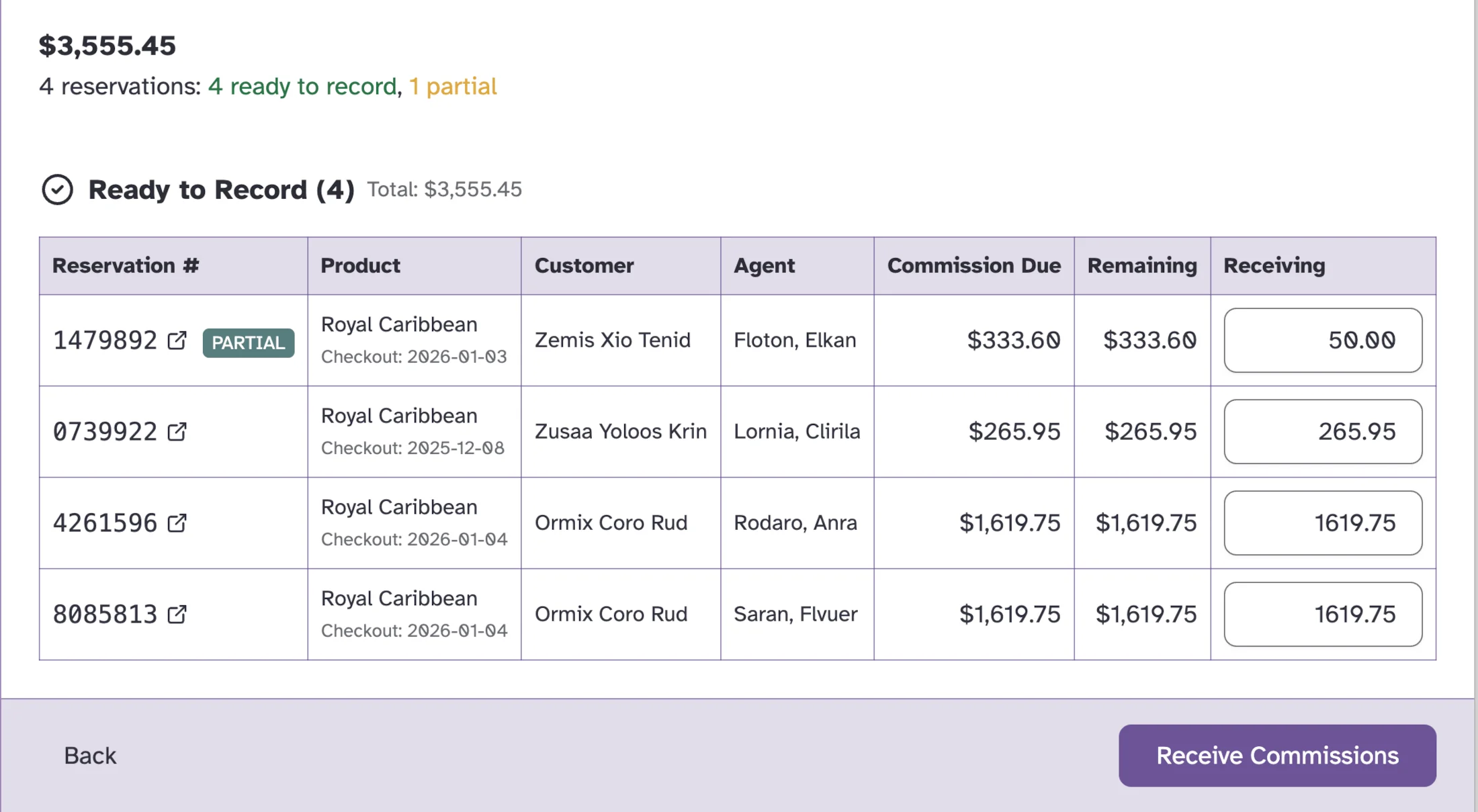Click the total amount $3,555.45 heading
Image resolution: width=1478 pixels, height=812 pixels.
pyautogui.click(x=107, y=45)
